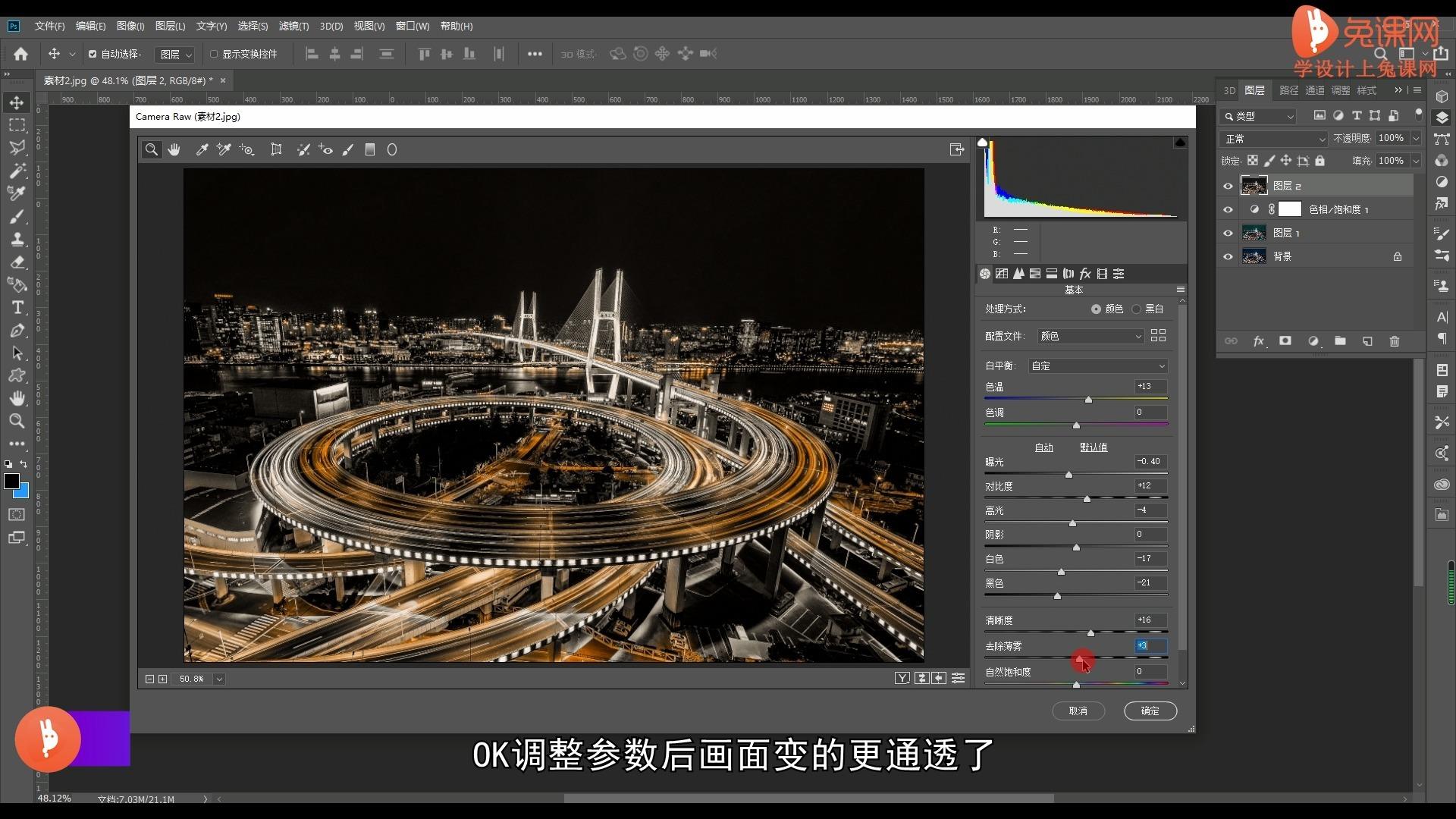Add layer mask from Layers panel bottom
1456x819 pixels.
click(x=1285, y=341)
